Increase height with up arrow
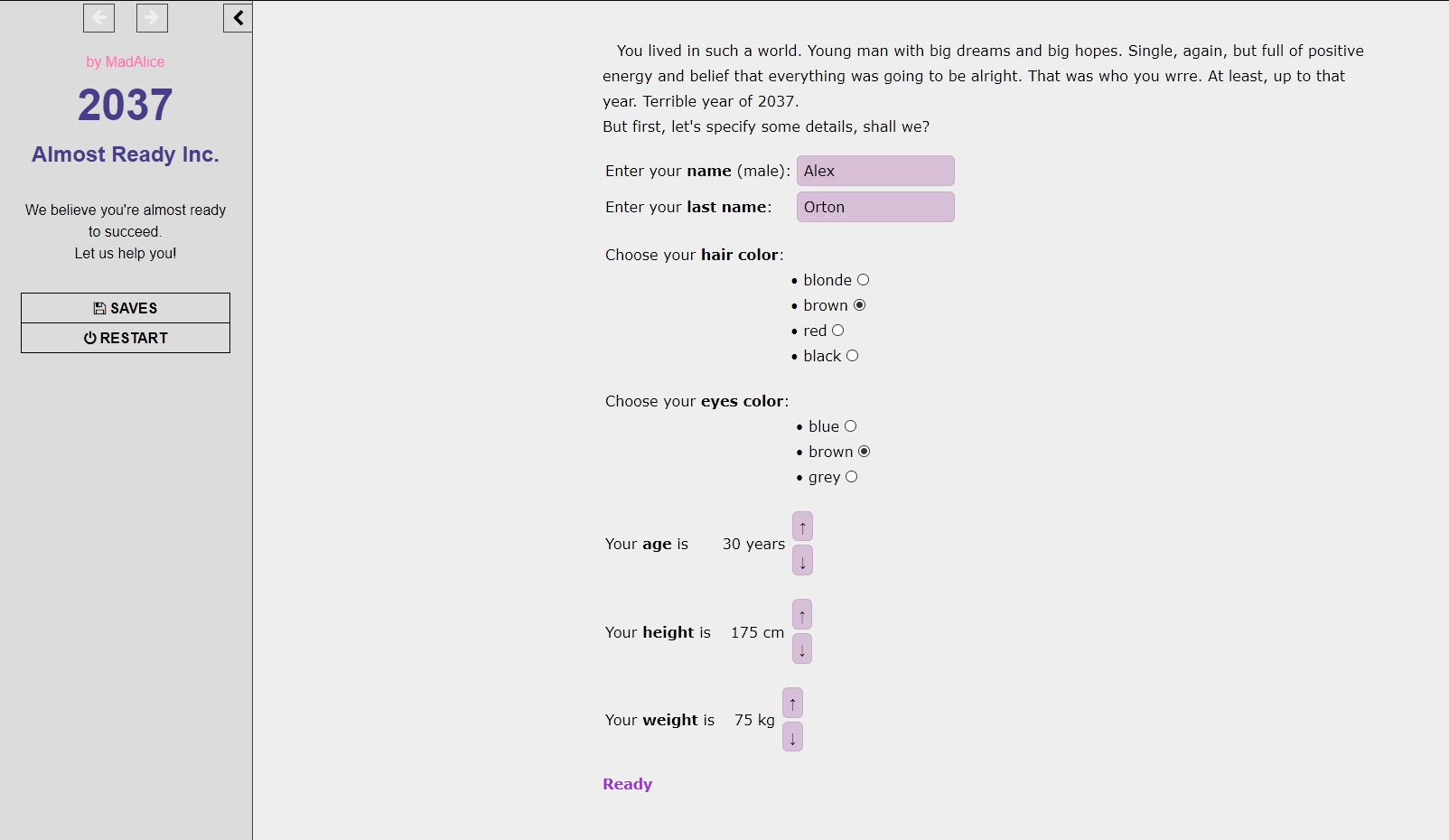This screenshot has height=840, width=1449. point(801,615)
